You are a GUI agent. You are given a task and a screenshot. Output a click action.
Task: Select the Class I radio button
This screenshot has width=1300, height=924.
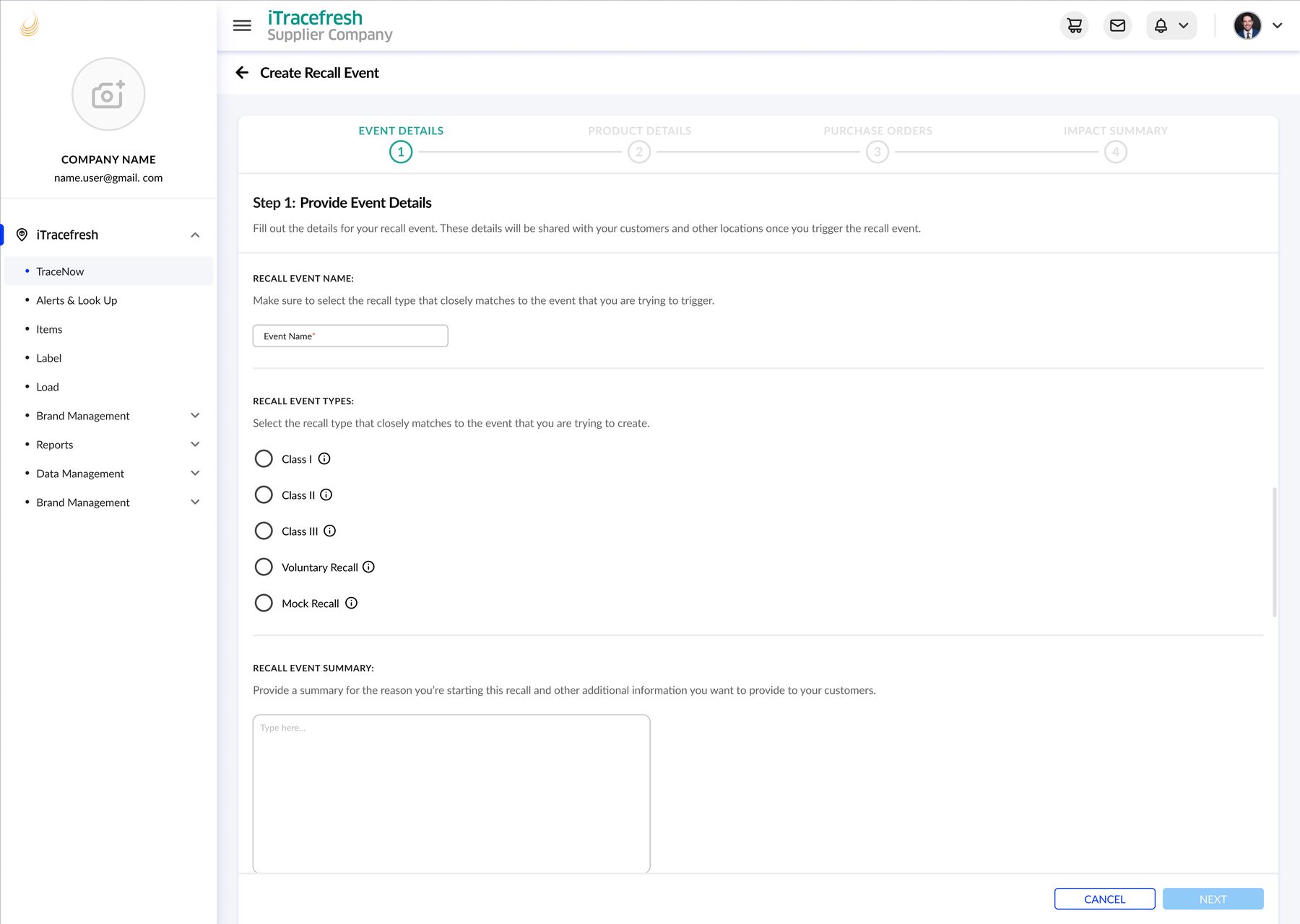click(264, 458)
